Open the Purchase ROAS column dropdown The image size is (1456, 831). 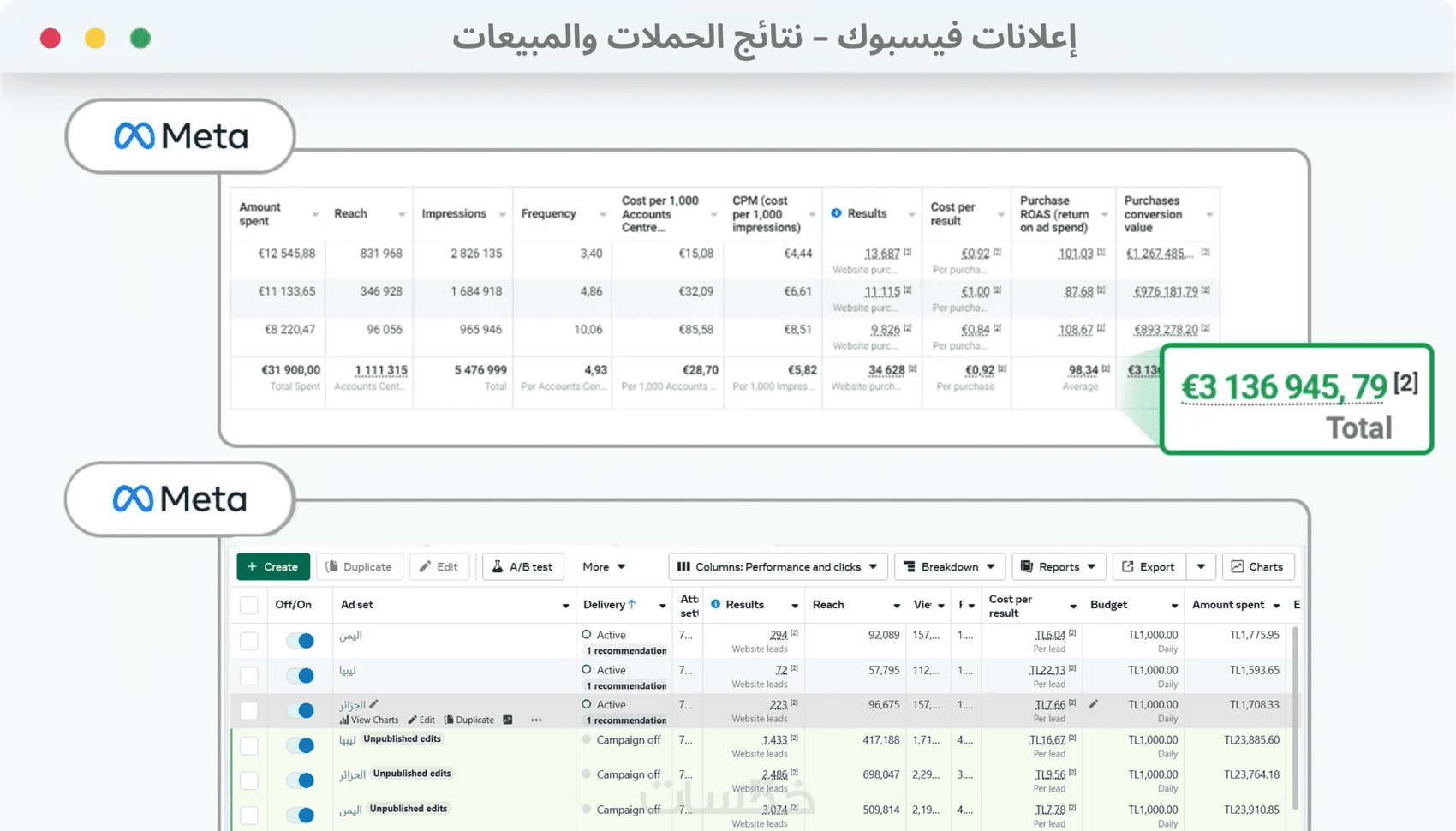pyautogui.click(x=1104, y=214)
